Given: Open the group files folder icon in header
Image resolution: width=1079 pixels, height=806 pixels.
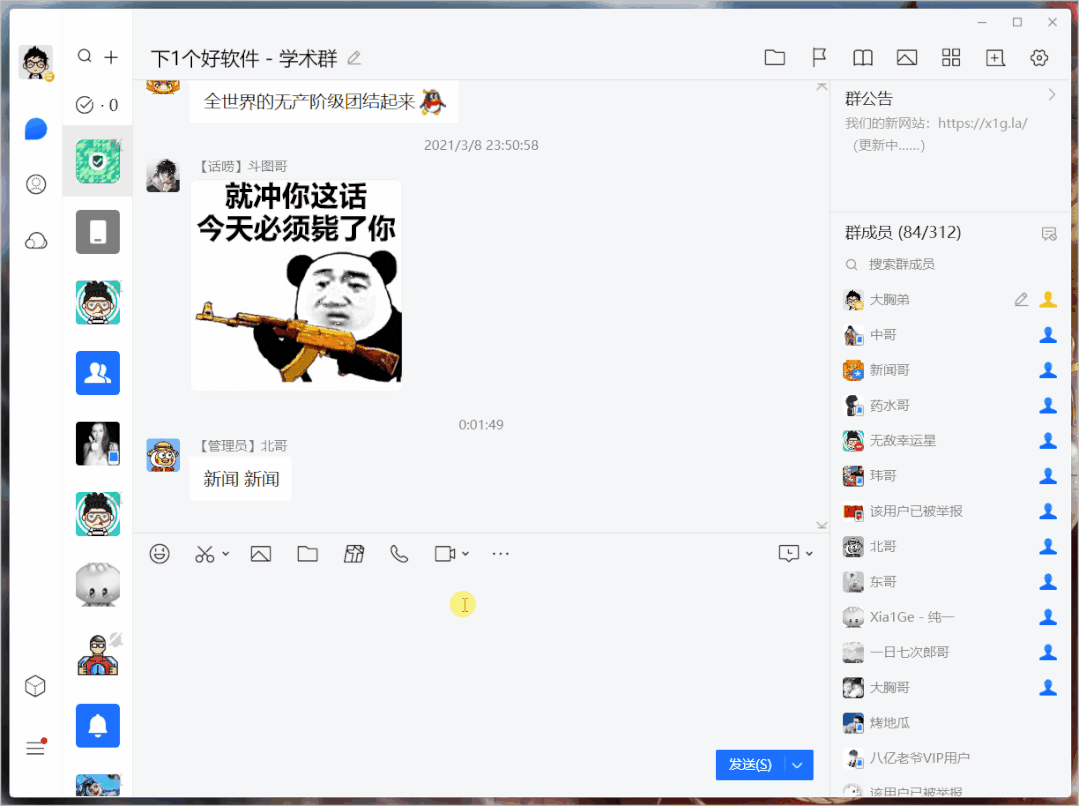Looking at the screenshot, I should 774,58.
